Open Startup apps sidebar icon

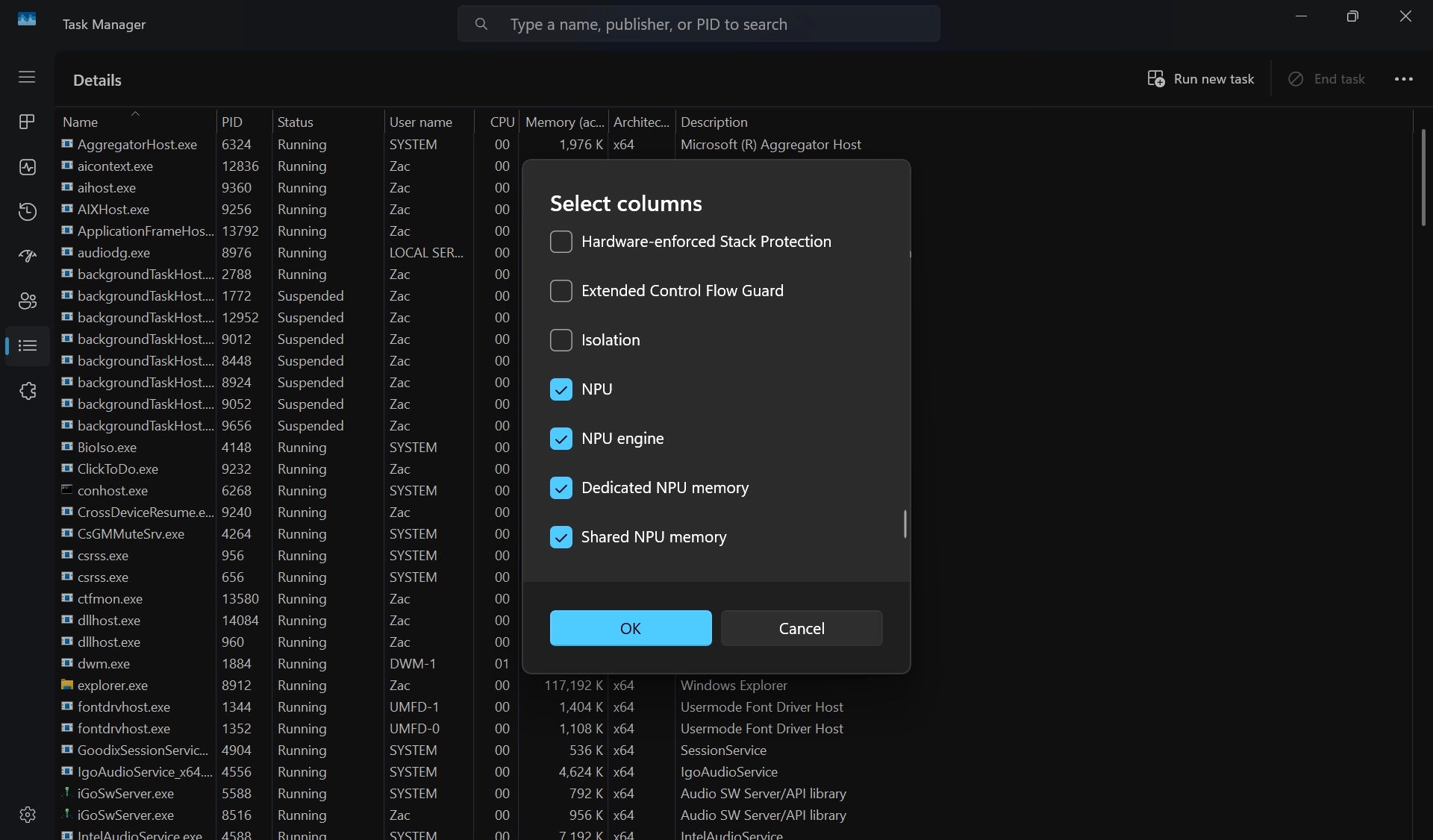27,257
